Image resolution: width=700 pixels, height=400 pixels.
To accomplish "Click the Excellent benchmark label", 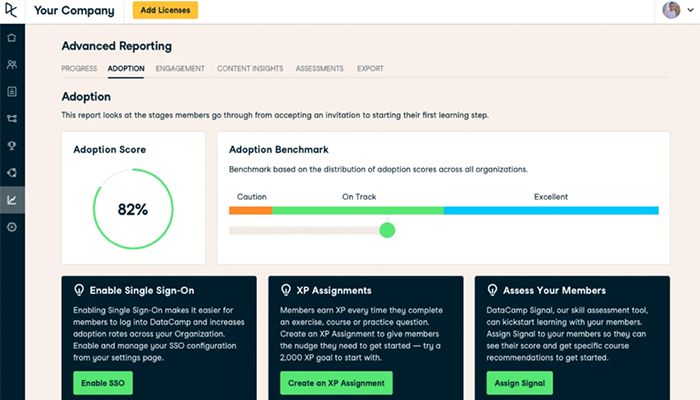I will coord(551,197).
